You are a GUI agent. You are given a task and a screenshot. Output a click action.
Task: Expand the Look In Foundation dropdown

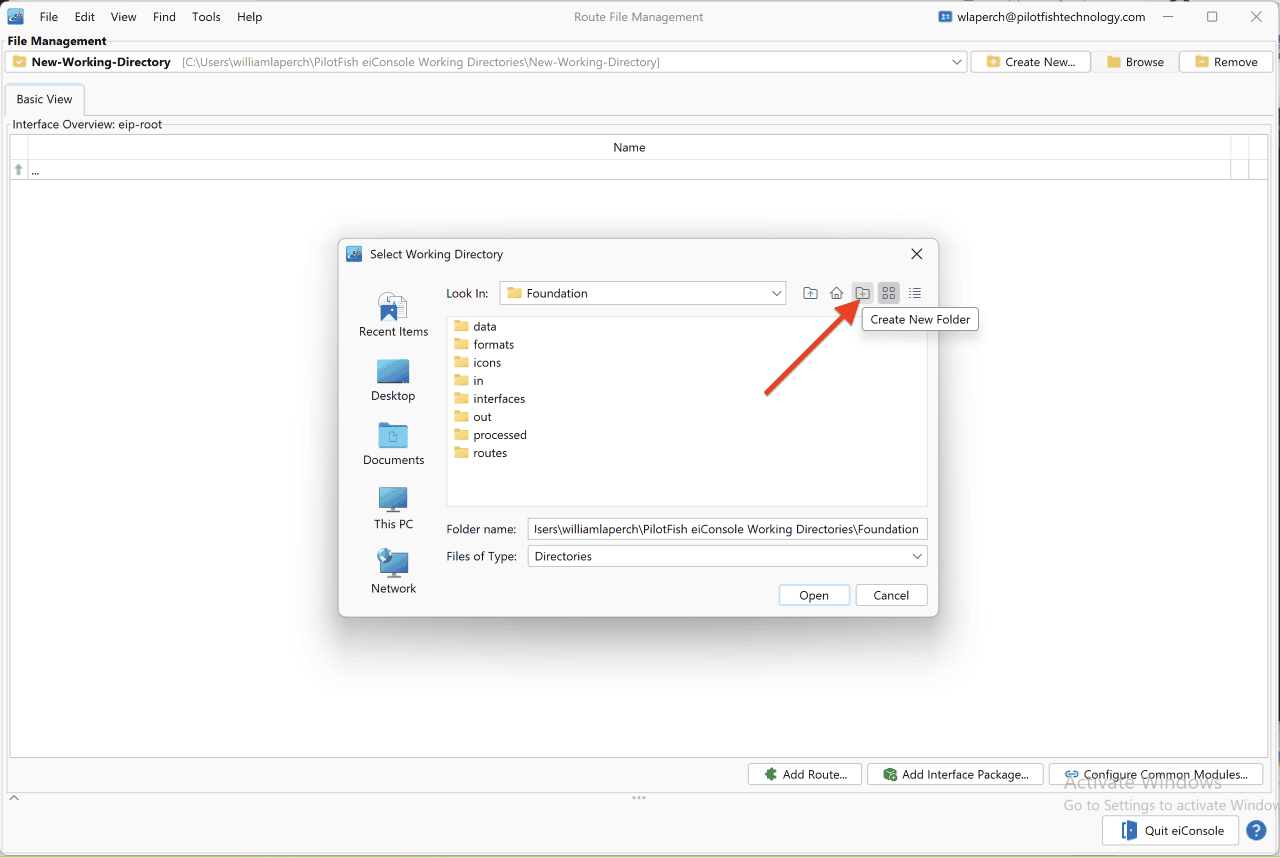(777, 293)
